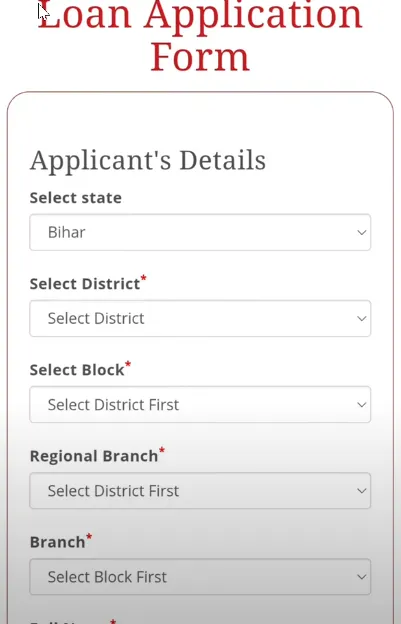Open the Branch dropdown showing Select Block First
Image resolution: width=401 pixels, height=624 pixels.
(200, 577)
